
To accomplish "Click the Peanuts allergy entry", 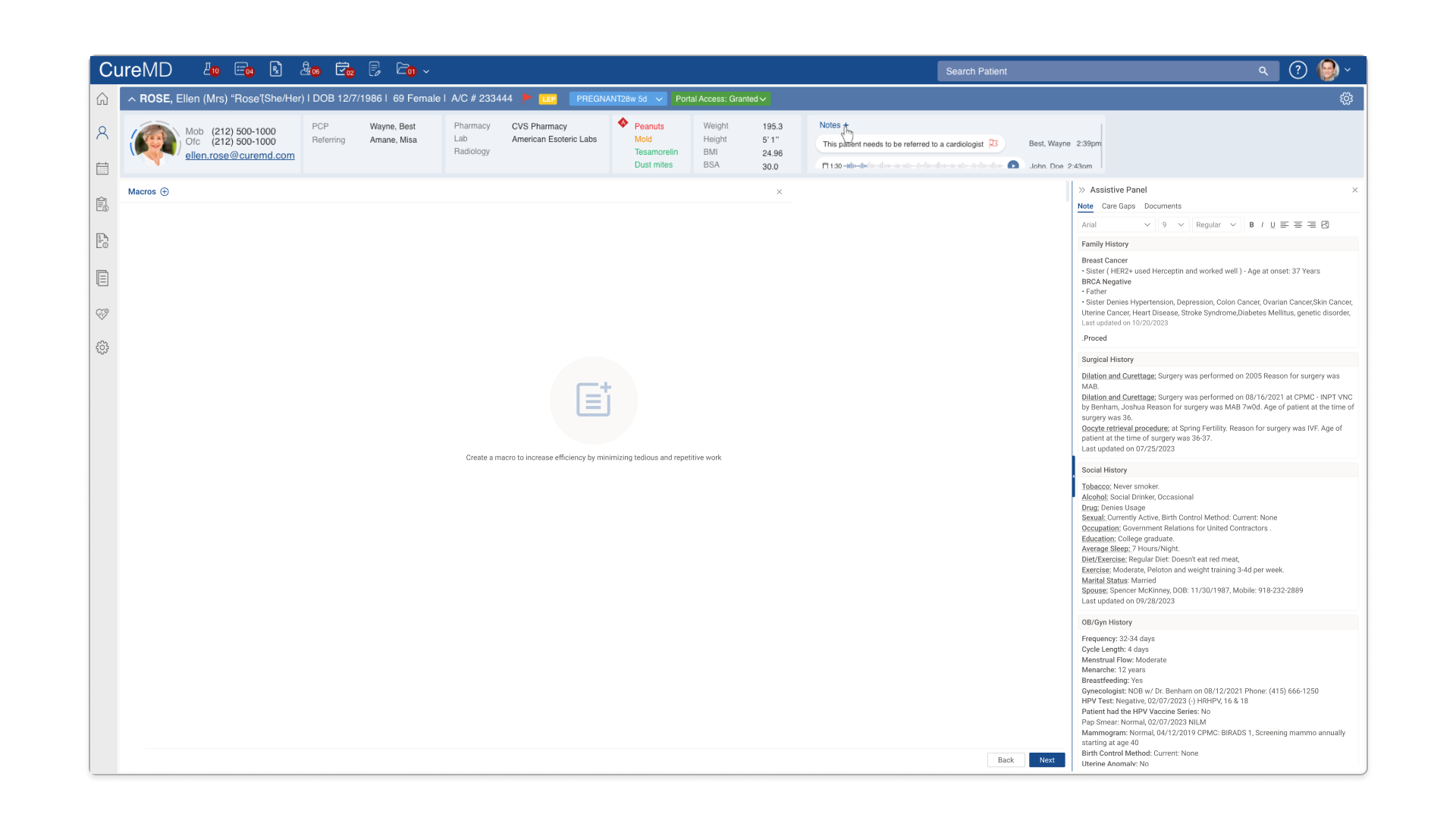I will (x=649, y=127).
